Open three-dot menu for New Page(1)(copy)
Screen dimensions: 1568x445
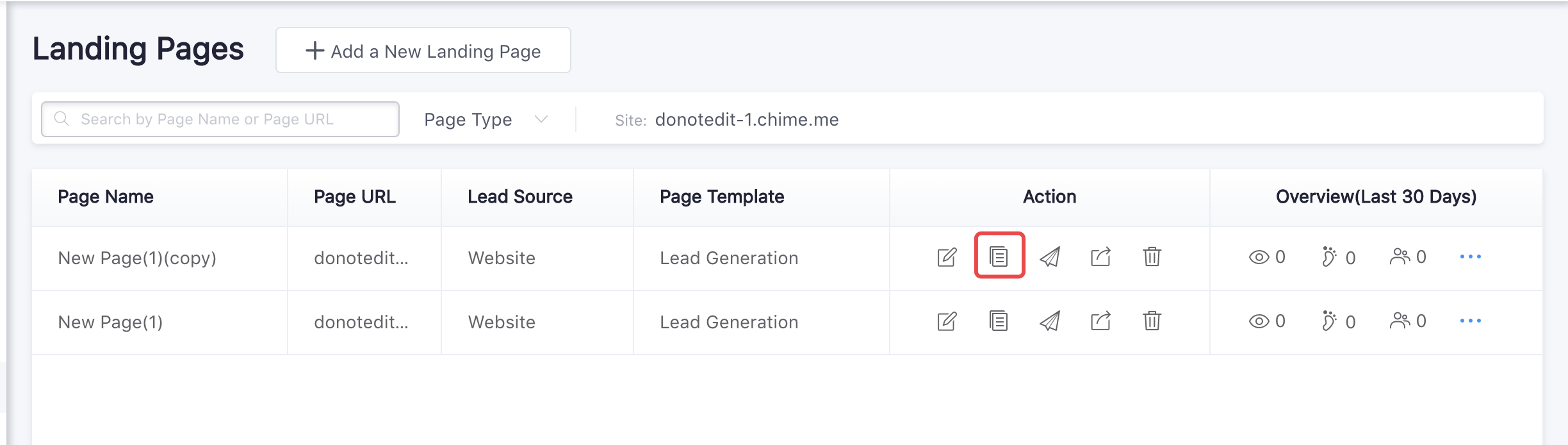(1471, 256)
